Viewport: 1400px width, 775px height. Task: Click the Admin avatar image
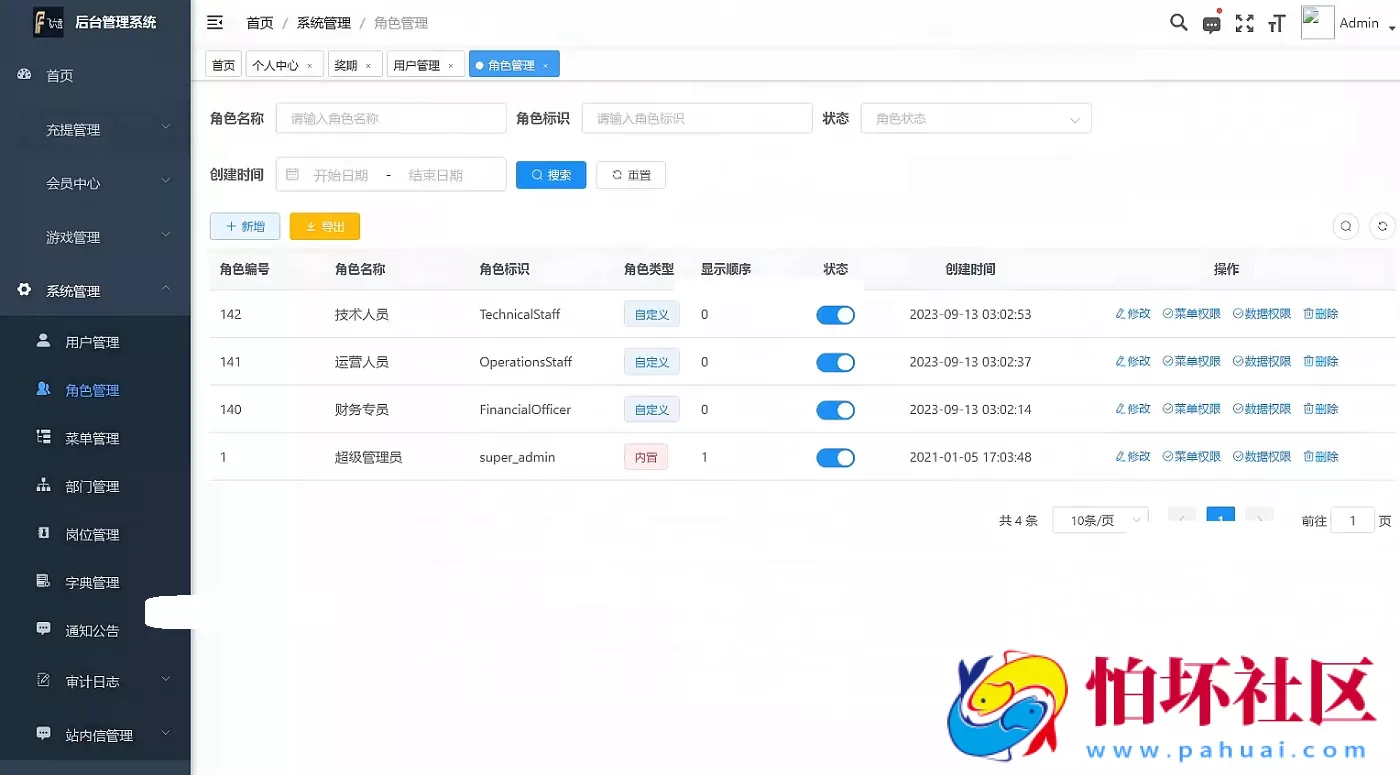click(1317, 21)
